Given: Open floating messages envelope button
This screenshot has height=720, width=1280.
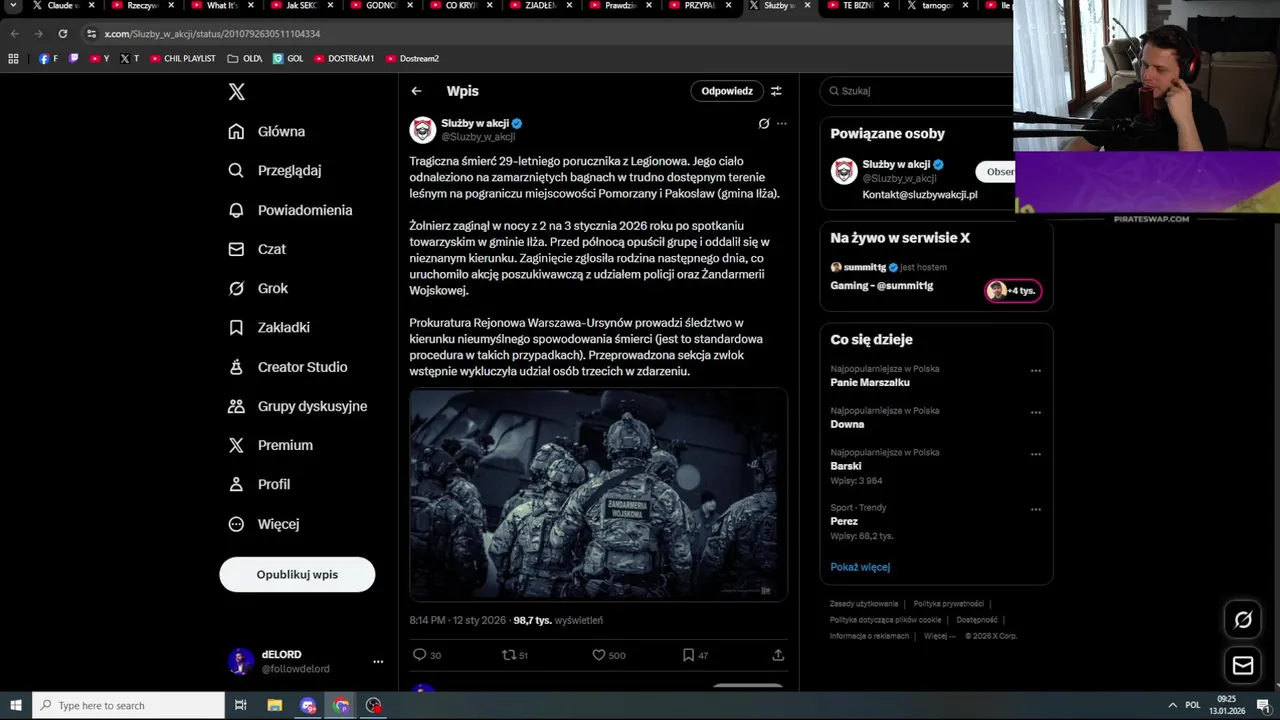Looking at the screenshot, I should click(1243, 665).
